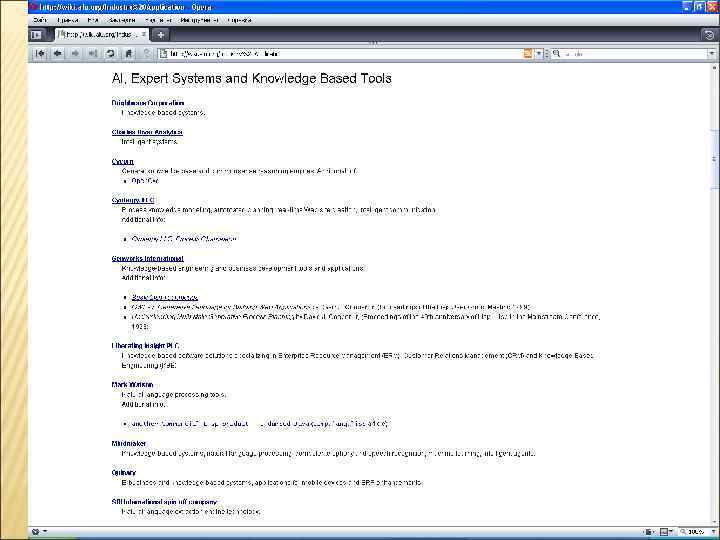Toggle the Opera side panel button
Viewport: 720px width, 540px height.
pos(36,34)
